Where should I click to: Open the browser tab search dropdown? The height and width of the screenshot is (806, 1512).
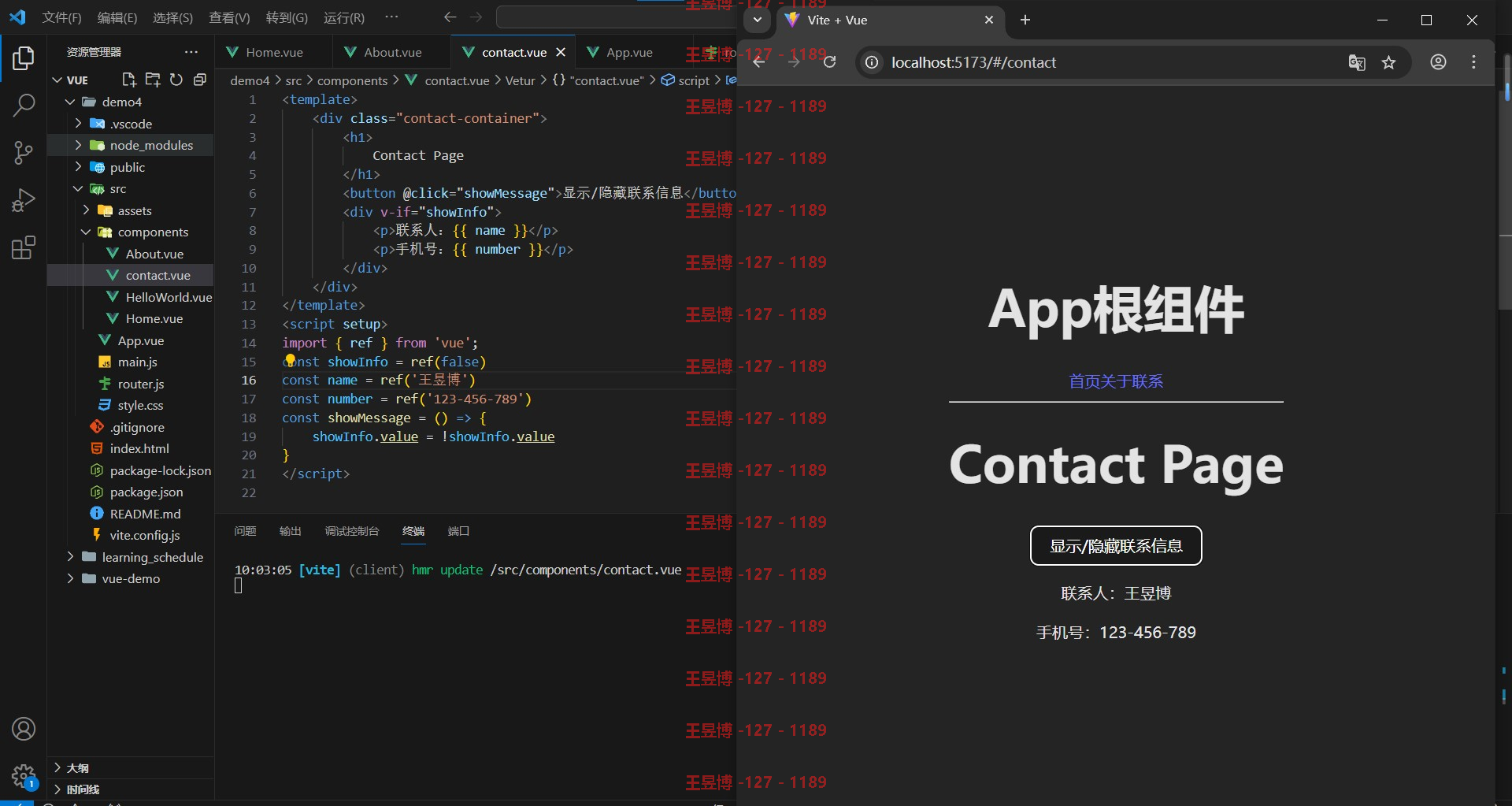[757, 20]
